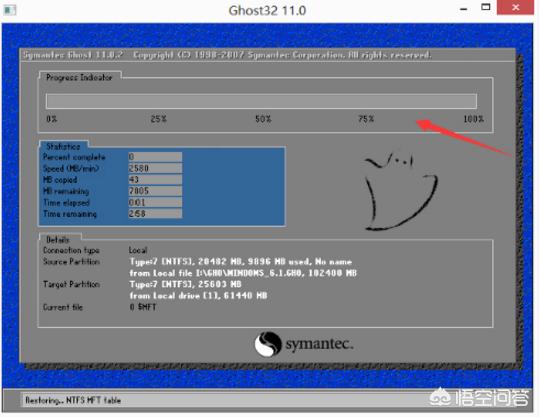Click the Current file label
Screen dimensions: 539x417
pyautogui.click(x=63, y=307)
